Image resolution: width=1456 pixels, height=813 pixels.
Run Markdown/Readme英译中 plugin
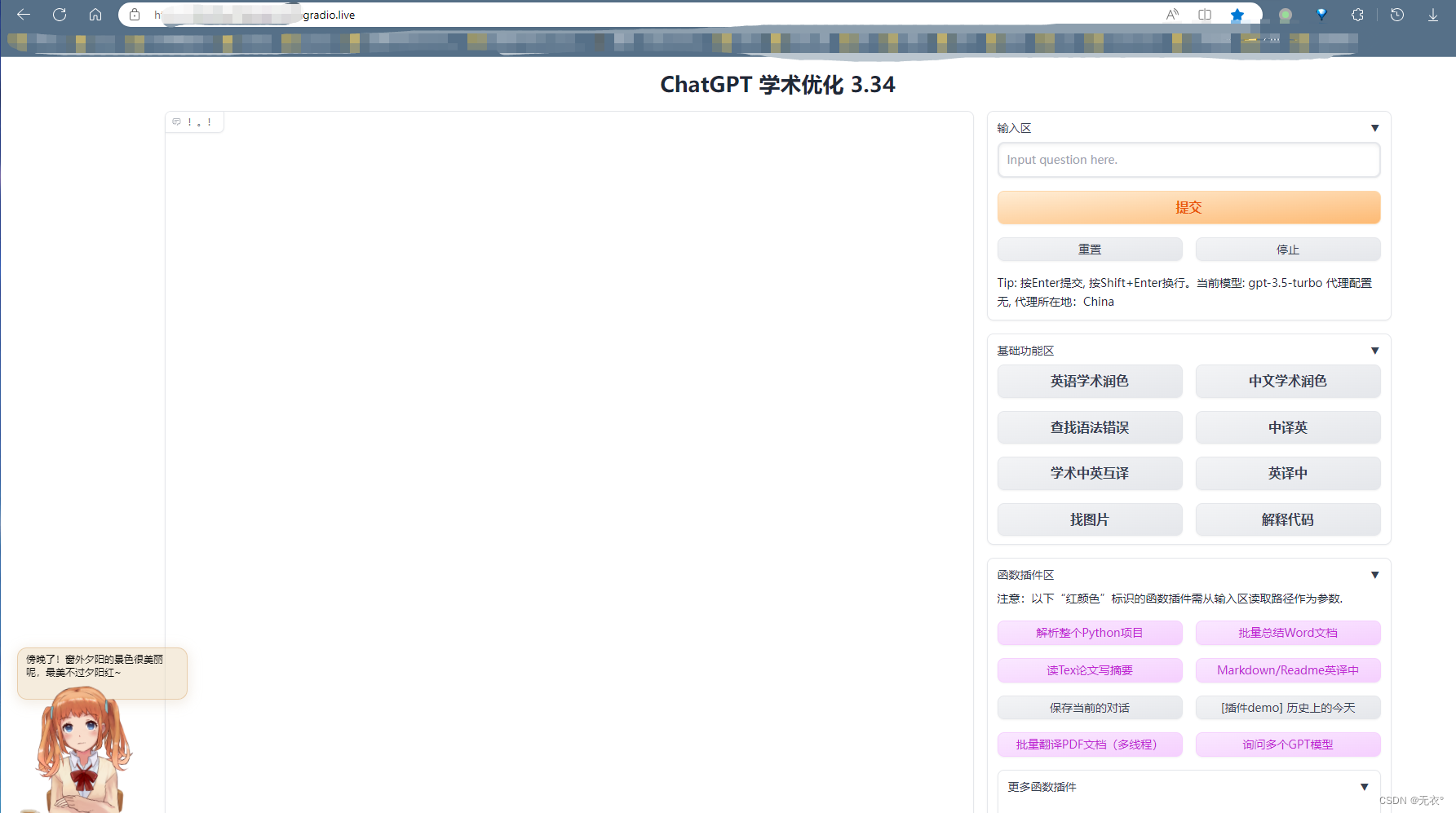1288,670
